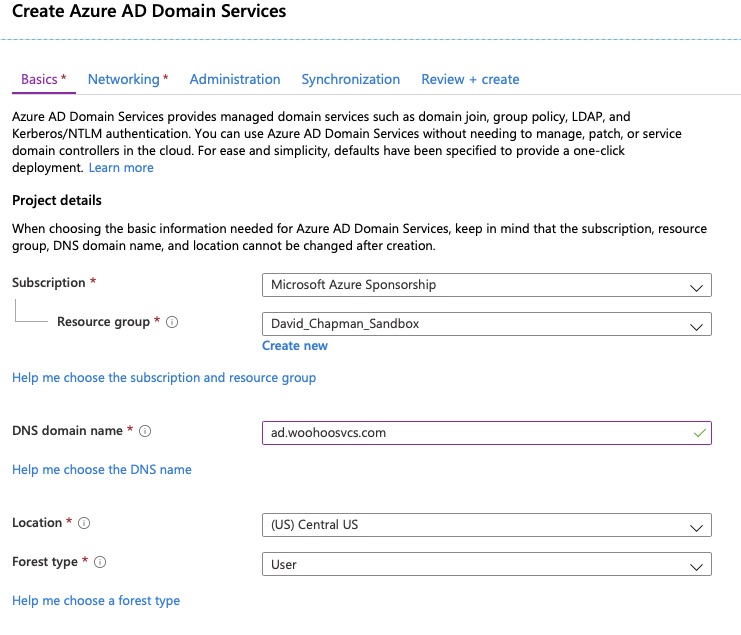Click the green validation checkmark in DNS field

click(700, 433)
